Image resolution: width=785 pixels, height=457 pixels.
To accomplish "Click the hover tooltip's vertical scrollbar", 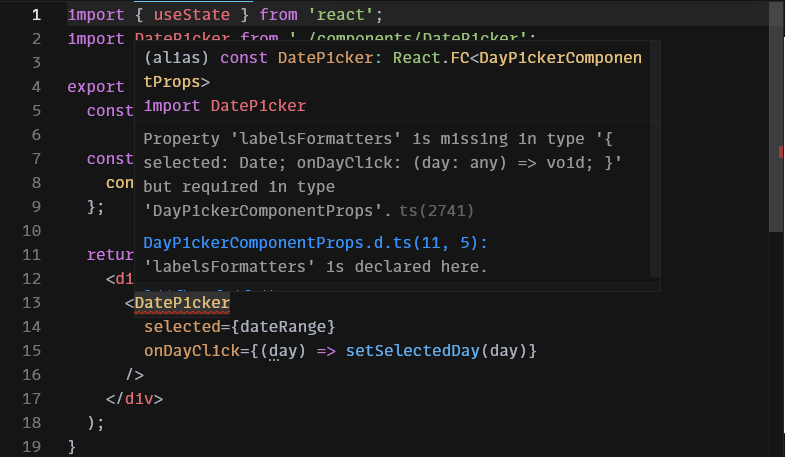I will tap(655, 159).
